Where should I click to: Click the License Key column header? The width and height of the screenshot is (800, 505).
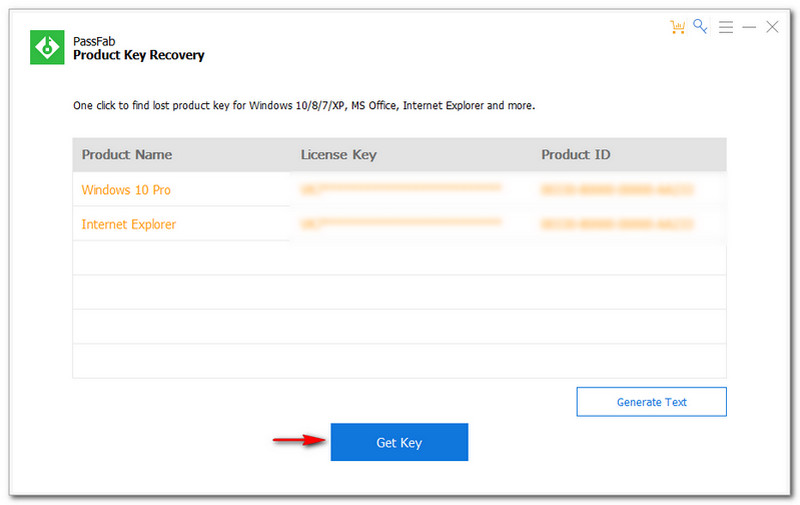click(x=338, y=155)
